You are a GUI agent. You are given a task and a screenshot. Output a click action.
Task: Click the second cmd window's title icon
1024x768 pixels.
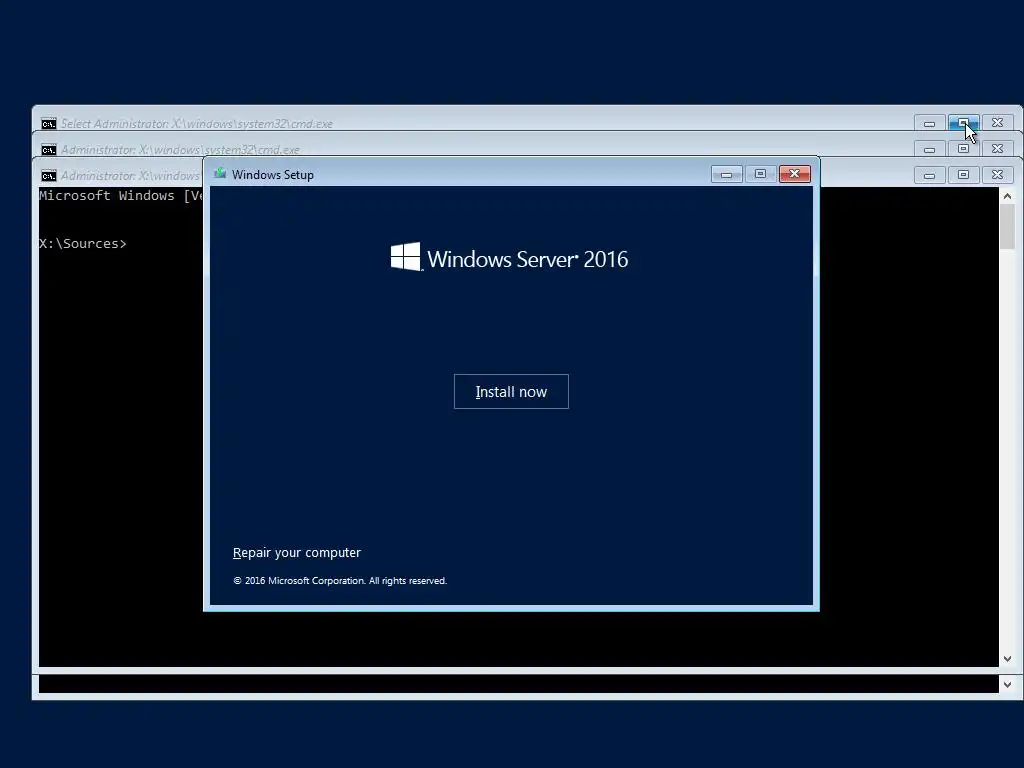(48, 150)
